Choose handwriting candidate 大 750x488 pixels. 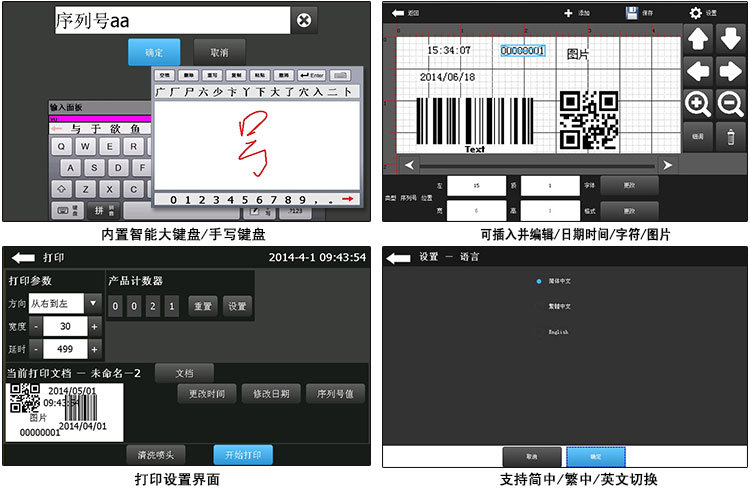[x=275, y=91]
